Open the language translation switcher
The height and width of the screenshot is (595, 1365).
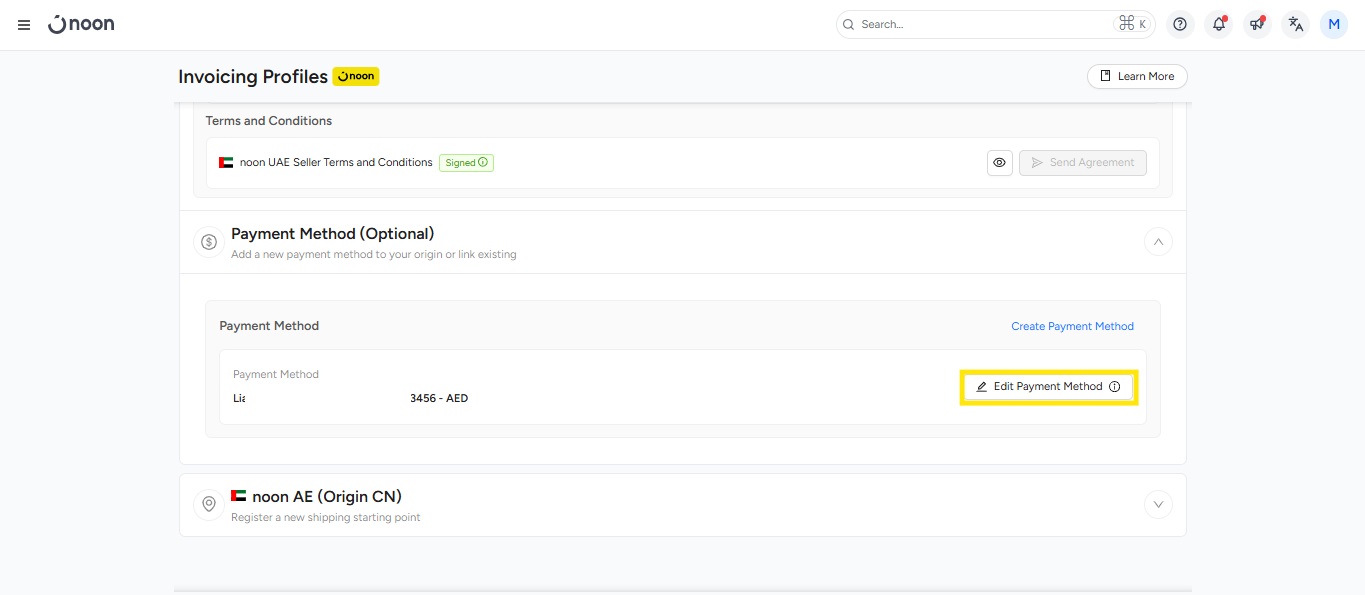coord(1296,25)
